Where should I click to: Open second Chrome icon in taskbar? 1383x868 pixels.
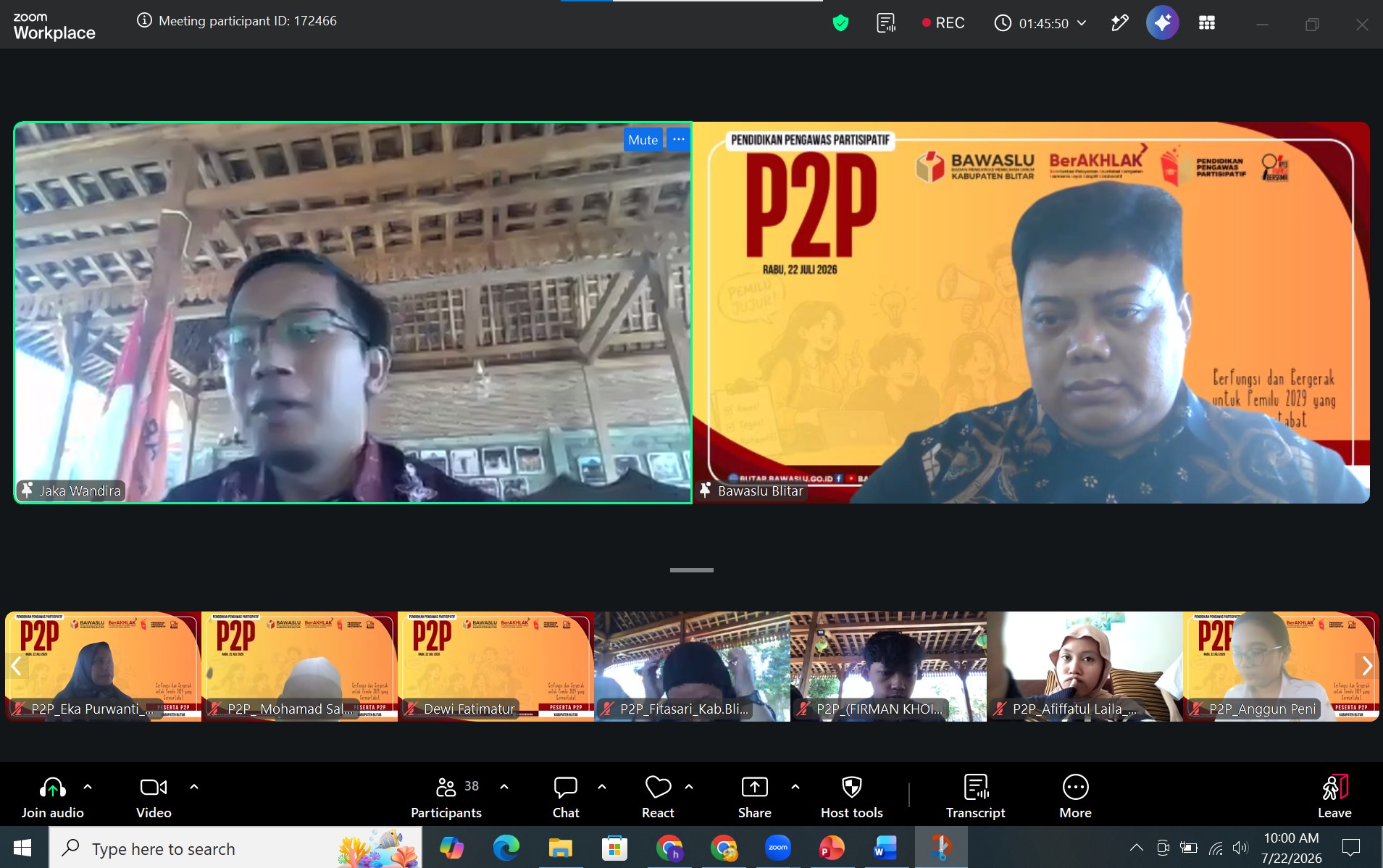click(723, 848)
